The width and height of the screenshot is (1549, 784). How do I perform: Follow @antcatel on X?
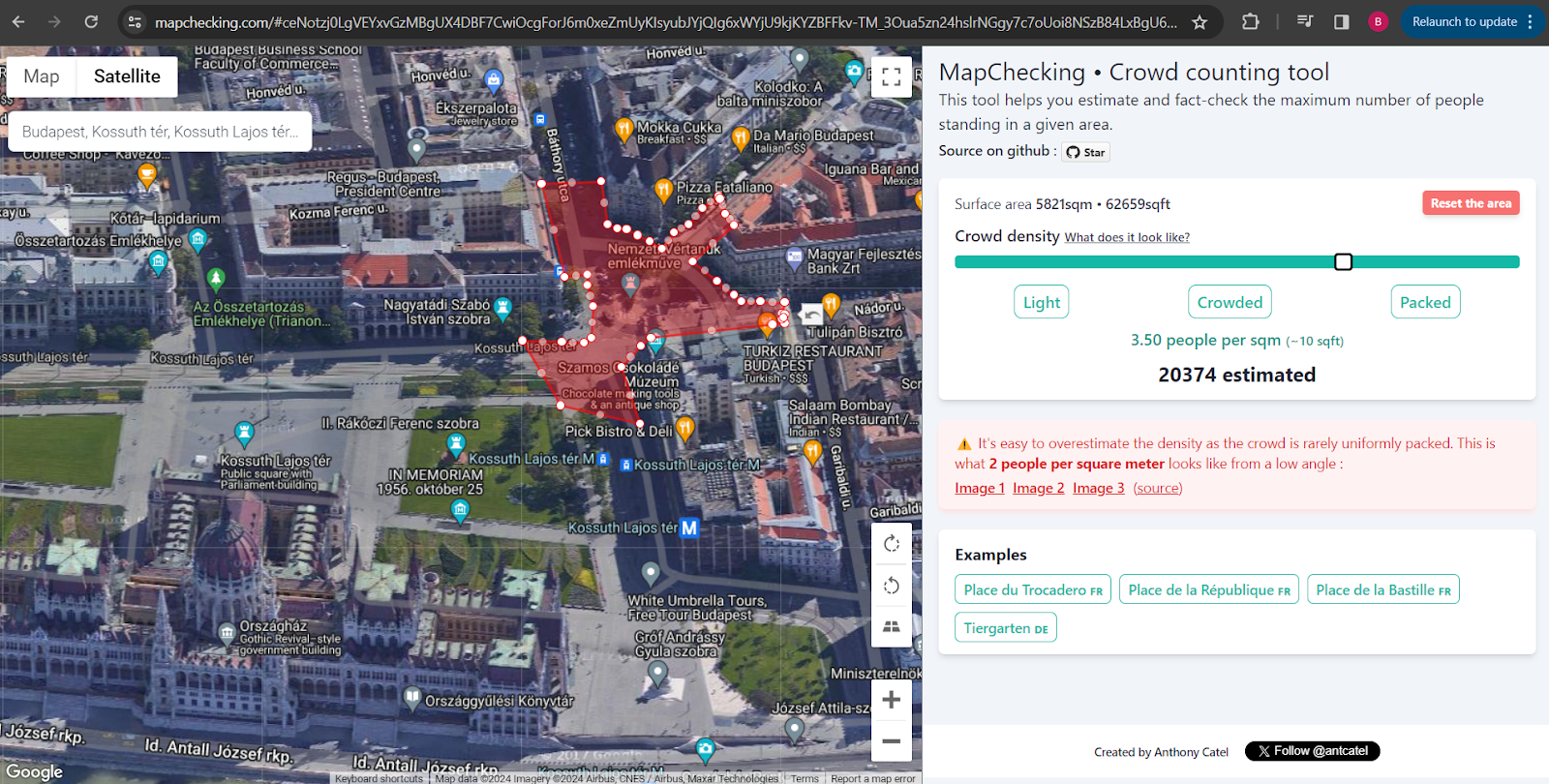(1313, 751)
